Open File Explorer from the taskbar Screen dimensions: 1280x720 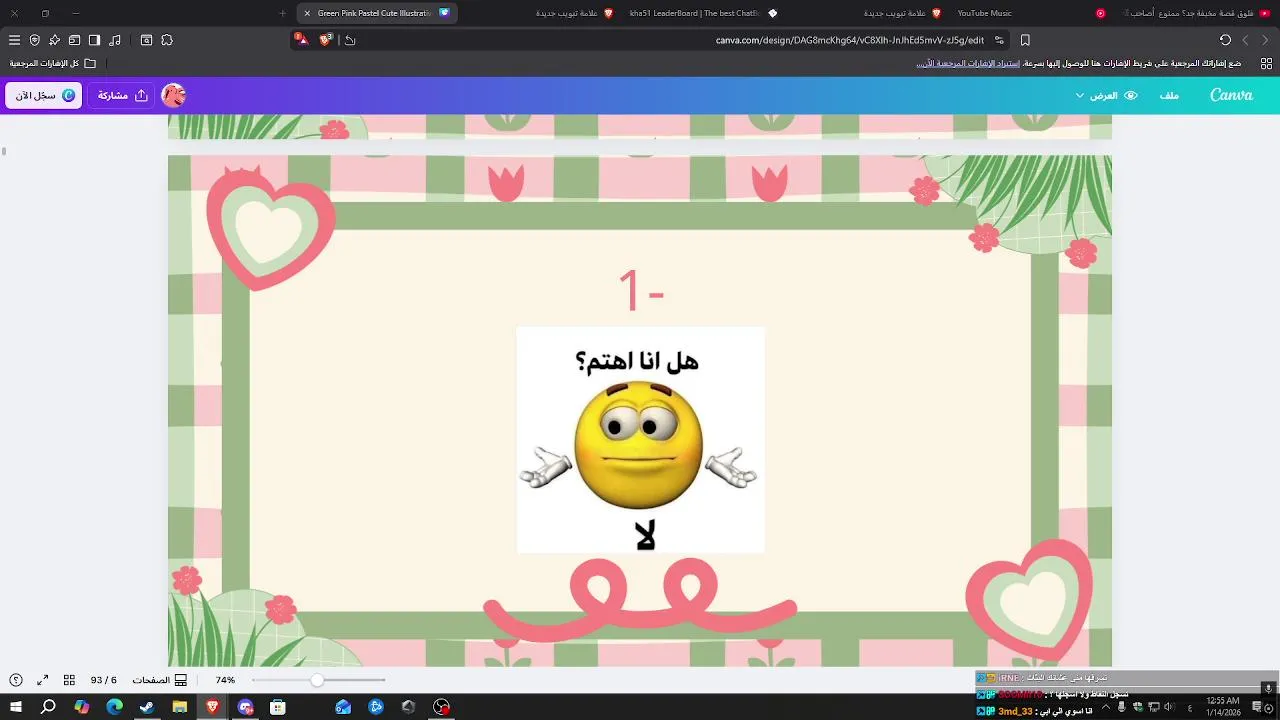[x=180, y=707]
